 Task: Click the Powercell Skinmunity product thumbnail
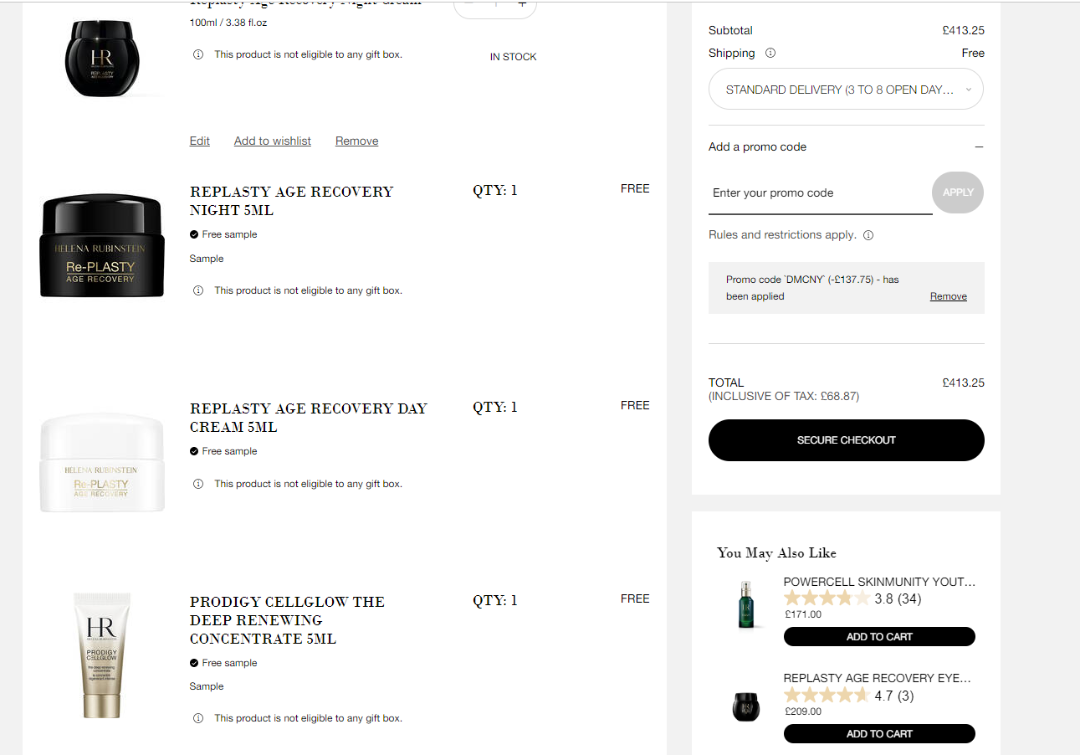click(x=746, y=604)
